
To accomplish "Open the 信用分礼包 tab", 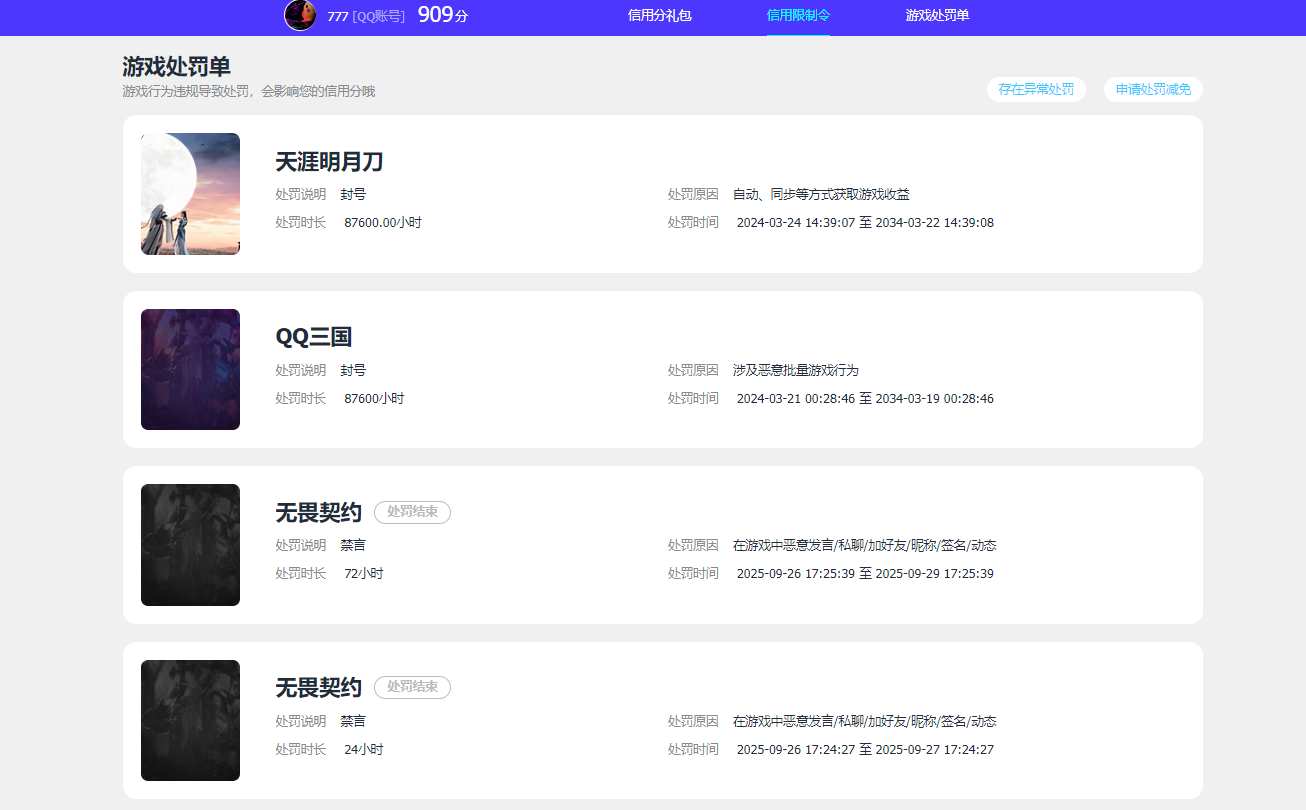I will click(659, 16).
